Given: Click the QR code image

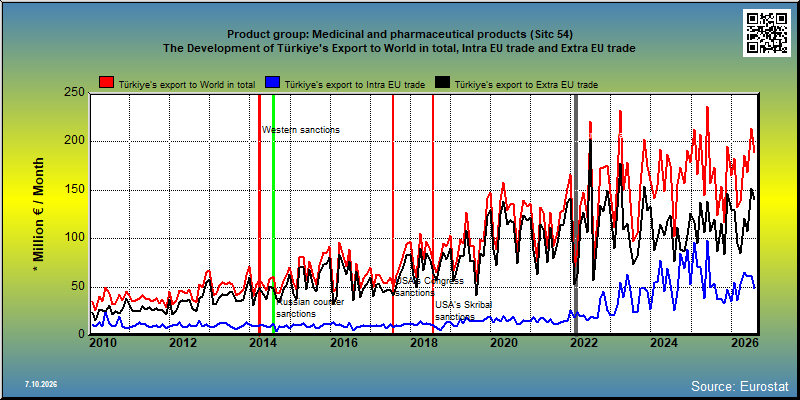Looking at the screenshot, I should click(766, 33).
